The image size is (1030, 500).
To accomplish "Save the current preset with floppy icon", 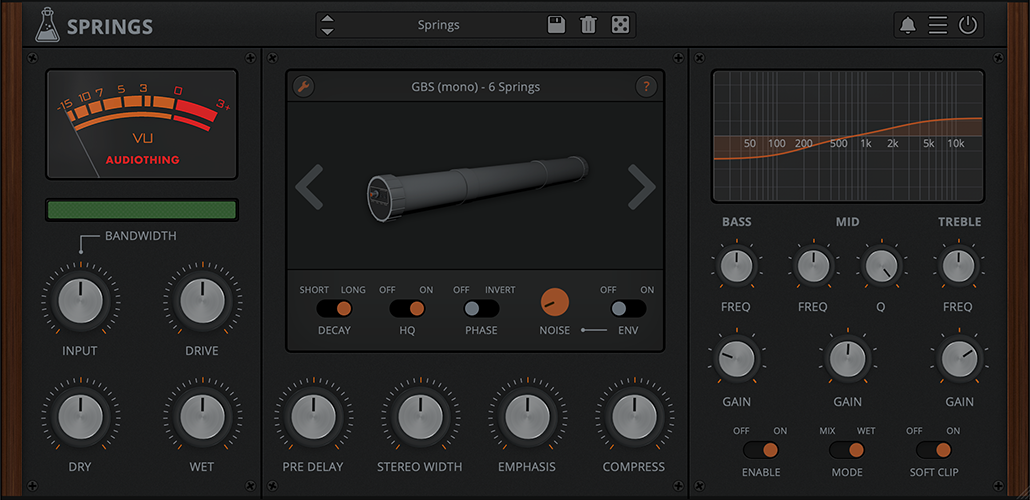I will tap(556, 26).
